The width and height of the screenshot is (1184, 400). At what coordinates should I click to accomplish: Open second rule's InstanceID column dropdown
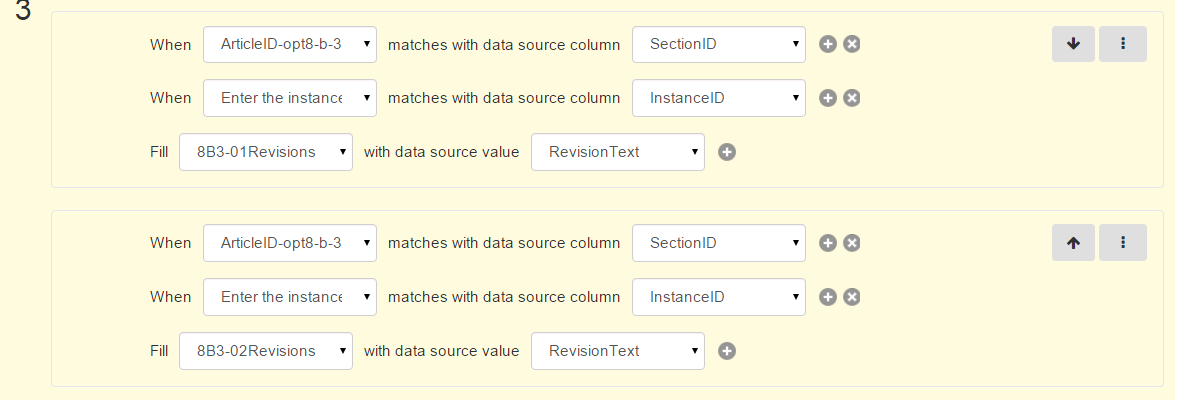[719, 297]
